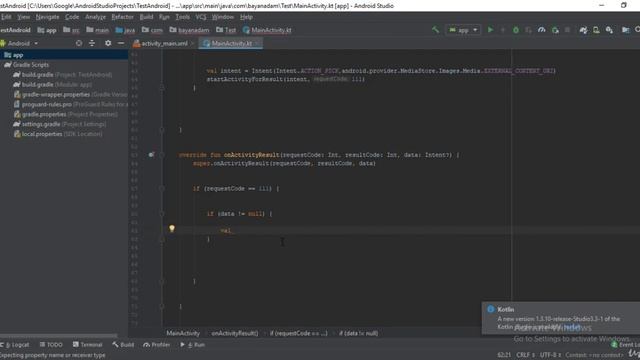Open the Code menu
This screenshot has width=640, height=360.
pos(72,17)
